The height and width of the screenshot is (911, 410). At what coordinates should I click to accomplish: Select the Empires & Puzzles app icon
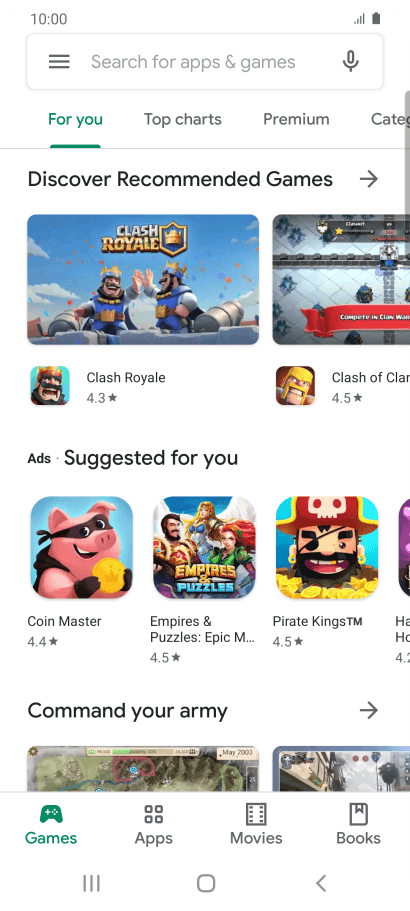click(x=204, y=547)
